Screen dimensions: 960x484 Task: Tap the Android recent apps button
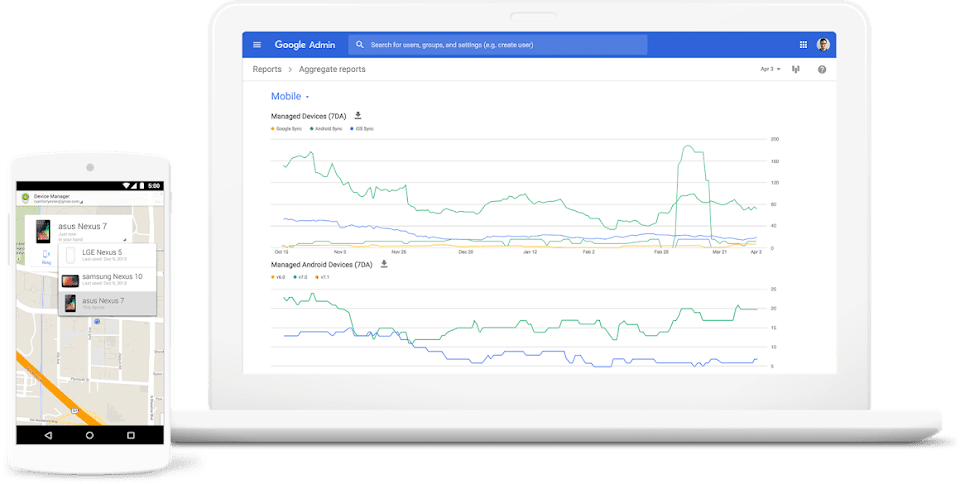tap(130, 436)
